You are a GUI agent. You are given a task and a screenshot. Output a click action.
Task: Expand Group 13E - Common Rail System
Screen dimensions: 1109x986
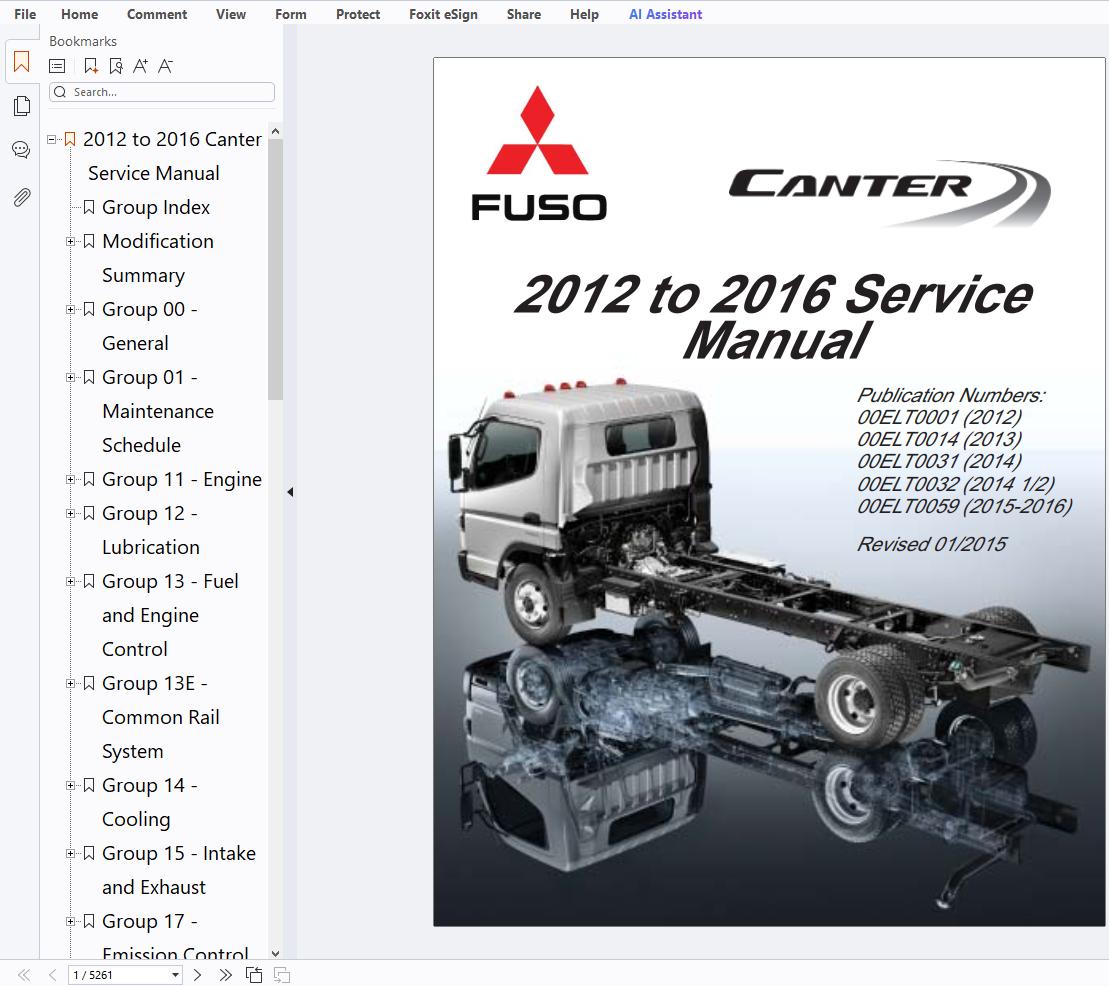[70, 683]
